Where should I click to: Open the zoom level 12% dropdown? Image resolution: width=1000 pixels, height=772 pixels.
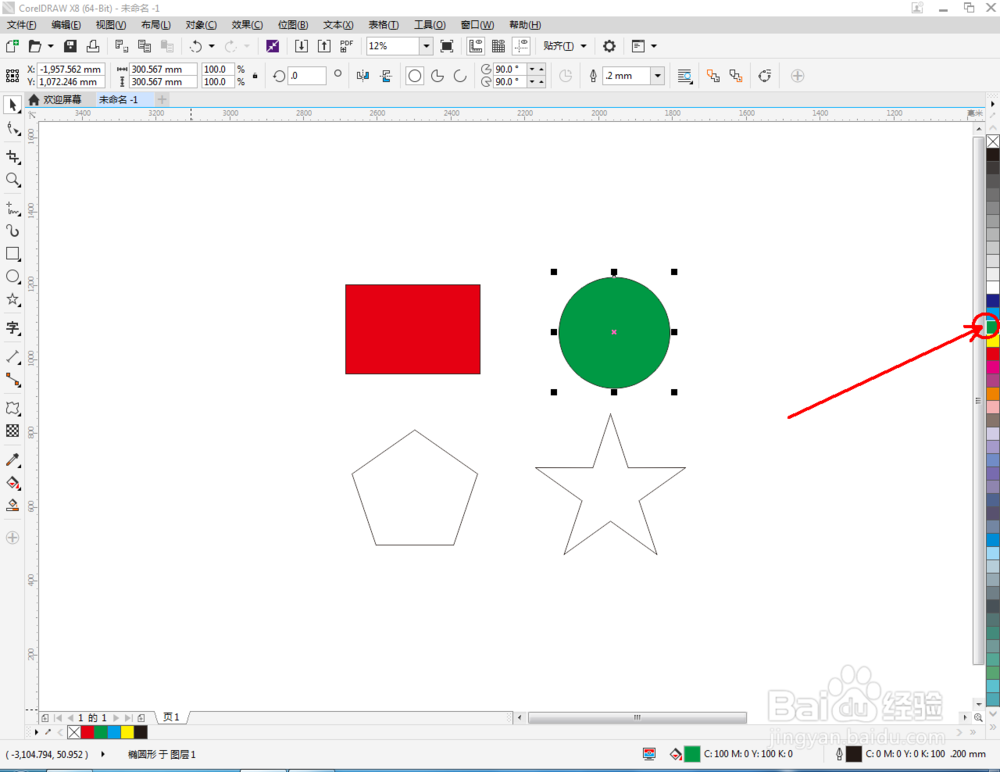coord(426,46)
